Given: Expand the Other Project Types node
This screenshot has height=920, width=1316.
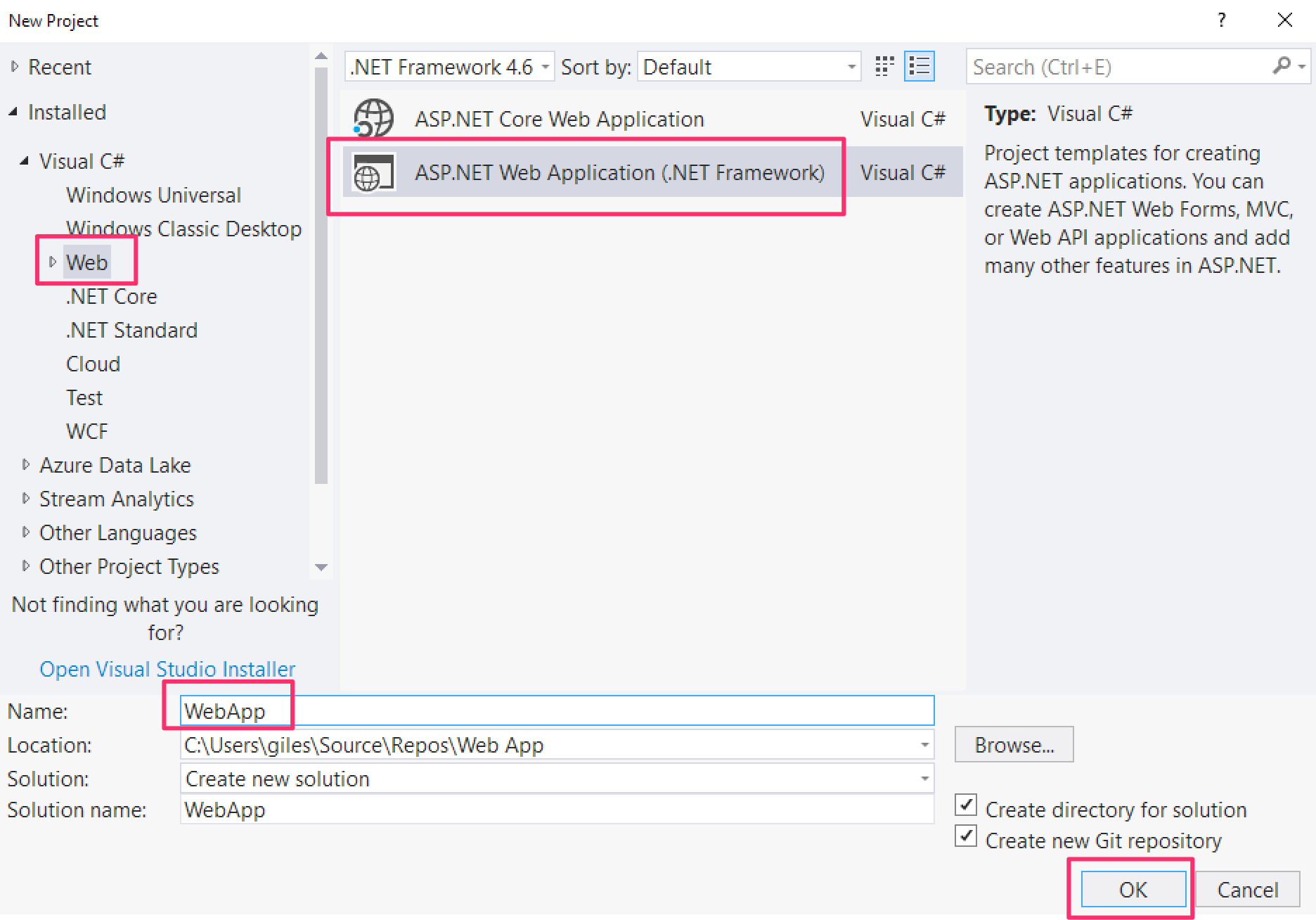Looking at the screenshot, I should point(26,566).
